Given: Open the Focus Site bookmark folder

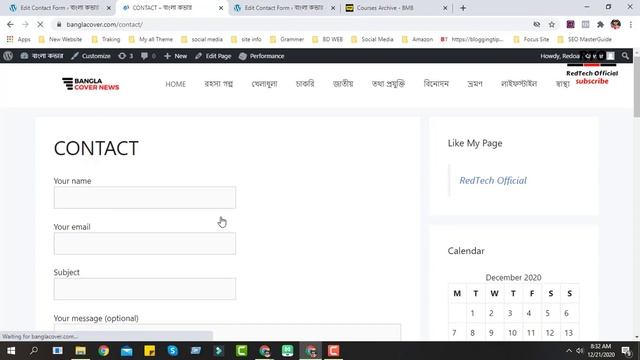Looking at the screenshot, I should tap(531, 39).
